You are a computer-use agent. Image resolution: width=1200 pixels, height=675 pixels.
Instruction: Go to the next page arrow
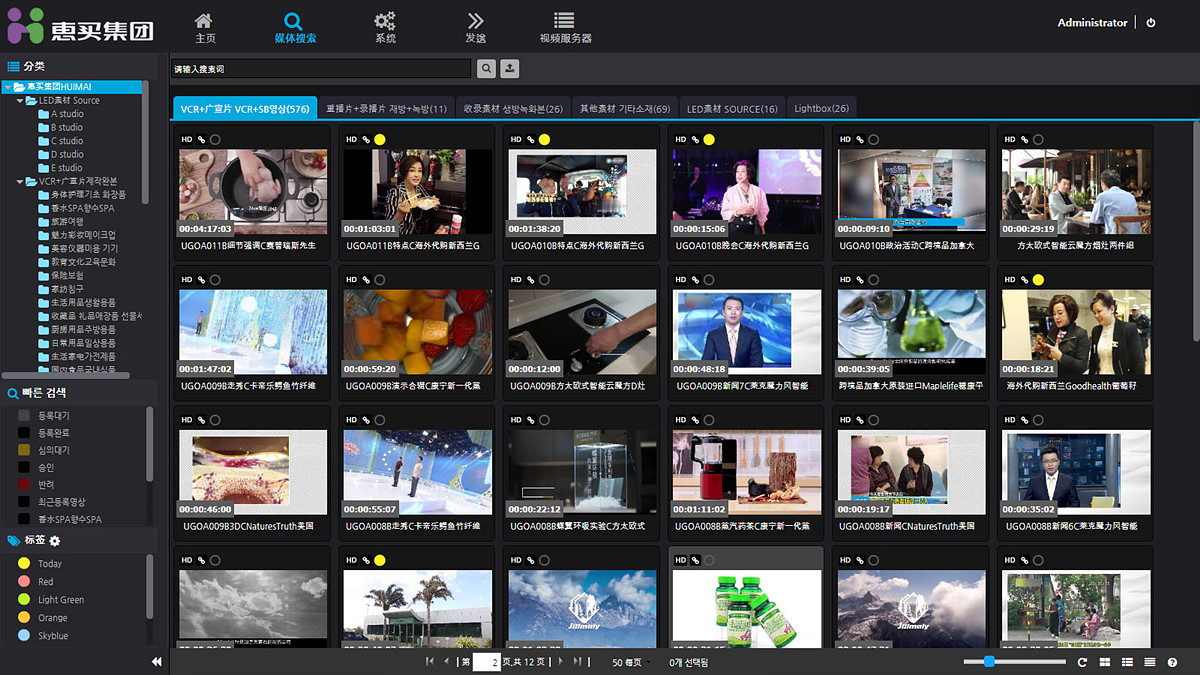[x=560, y=662]
